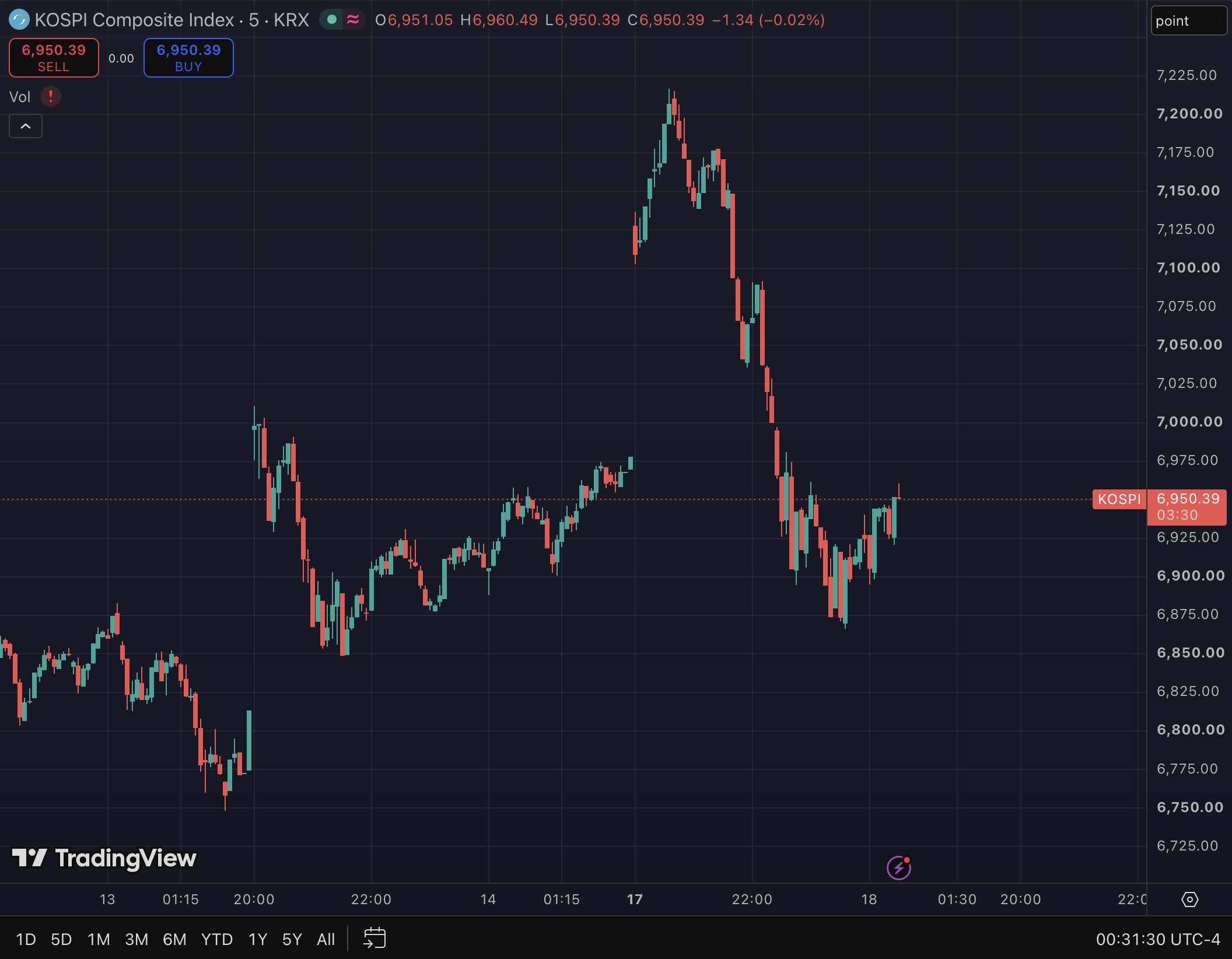The image size is (1232, 959).
Task: Click the 0.00 spread value
Action: pyautogui.click(x=121, y=58)
